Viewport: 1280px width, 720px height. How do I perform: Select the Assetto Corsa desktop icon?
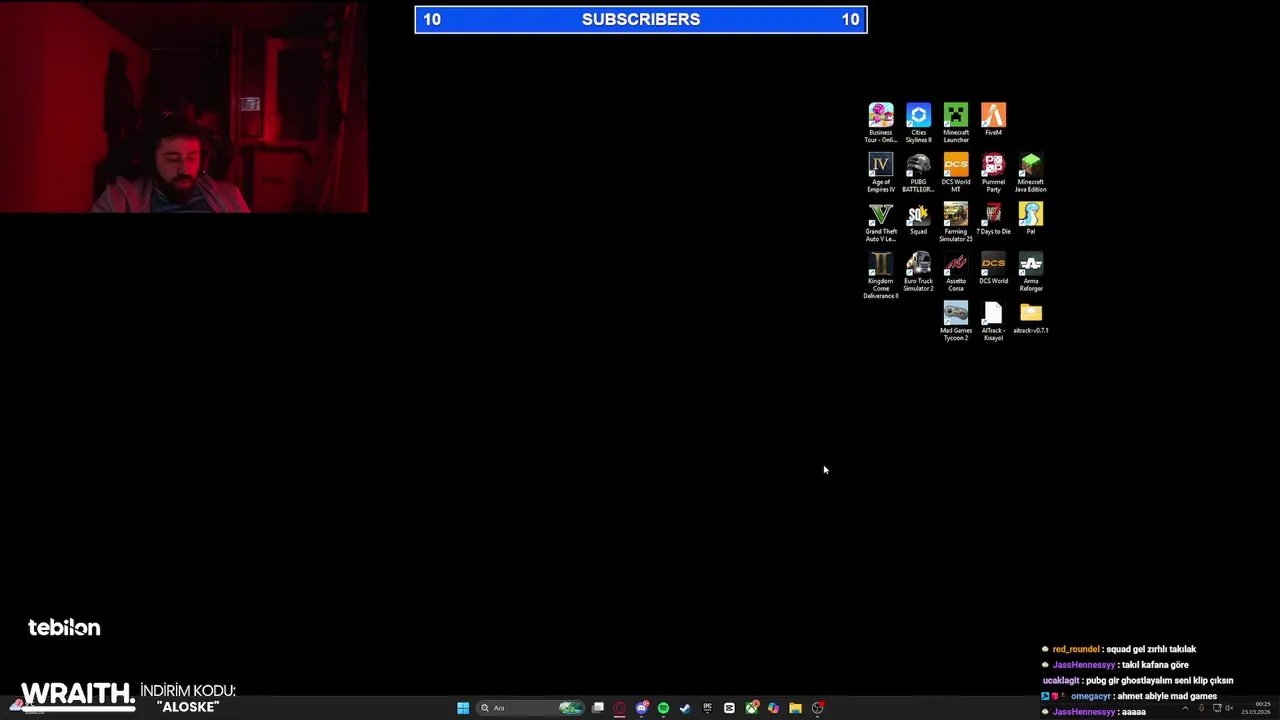pyautogui.click(x=956, y=271)
